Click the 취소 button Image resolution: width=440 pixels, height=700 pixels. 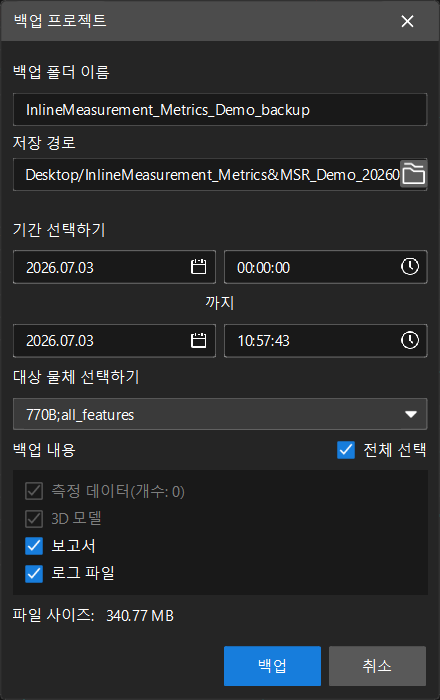[377, 666]
